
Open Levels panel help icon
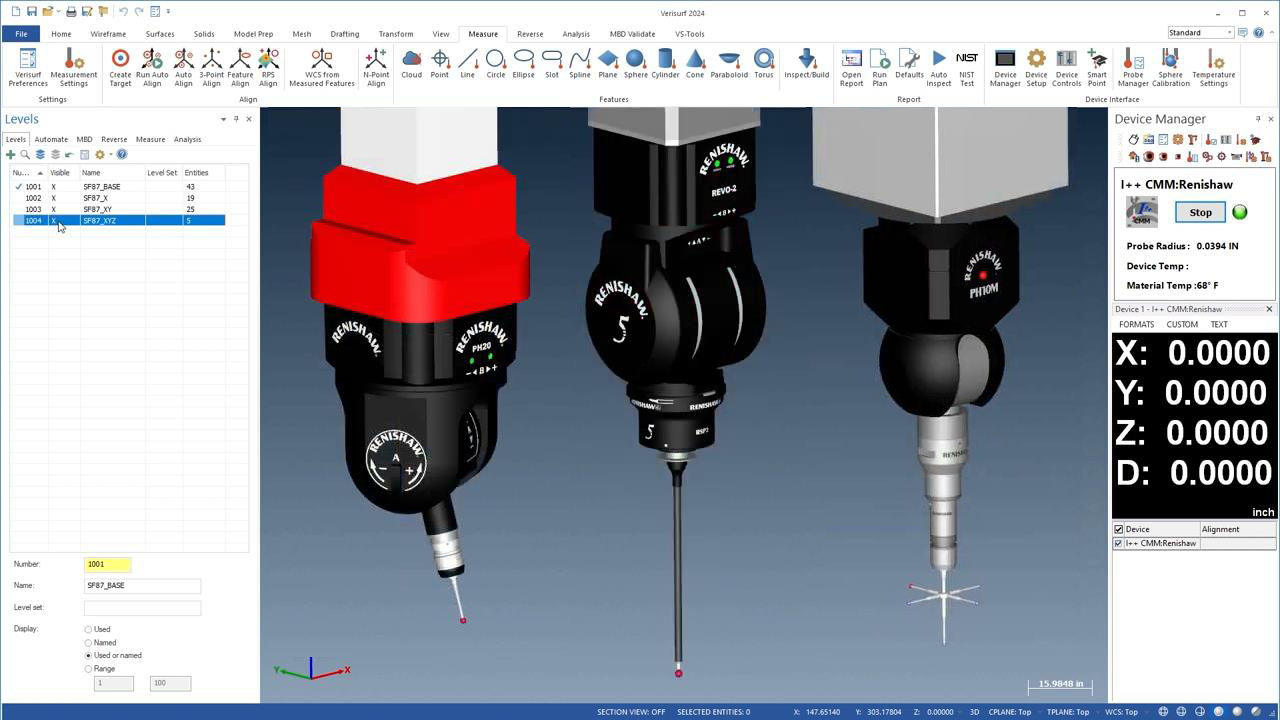tap(122, 154)
